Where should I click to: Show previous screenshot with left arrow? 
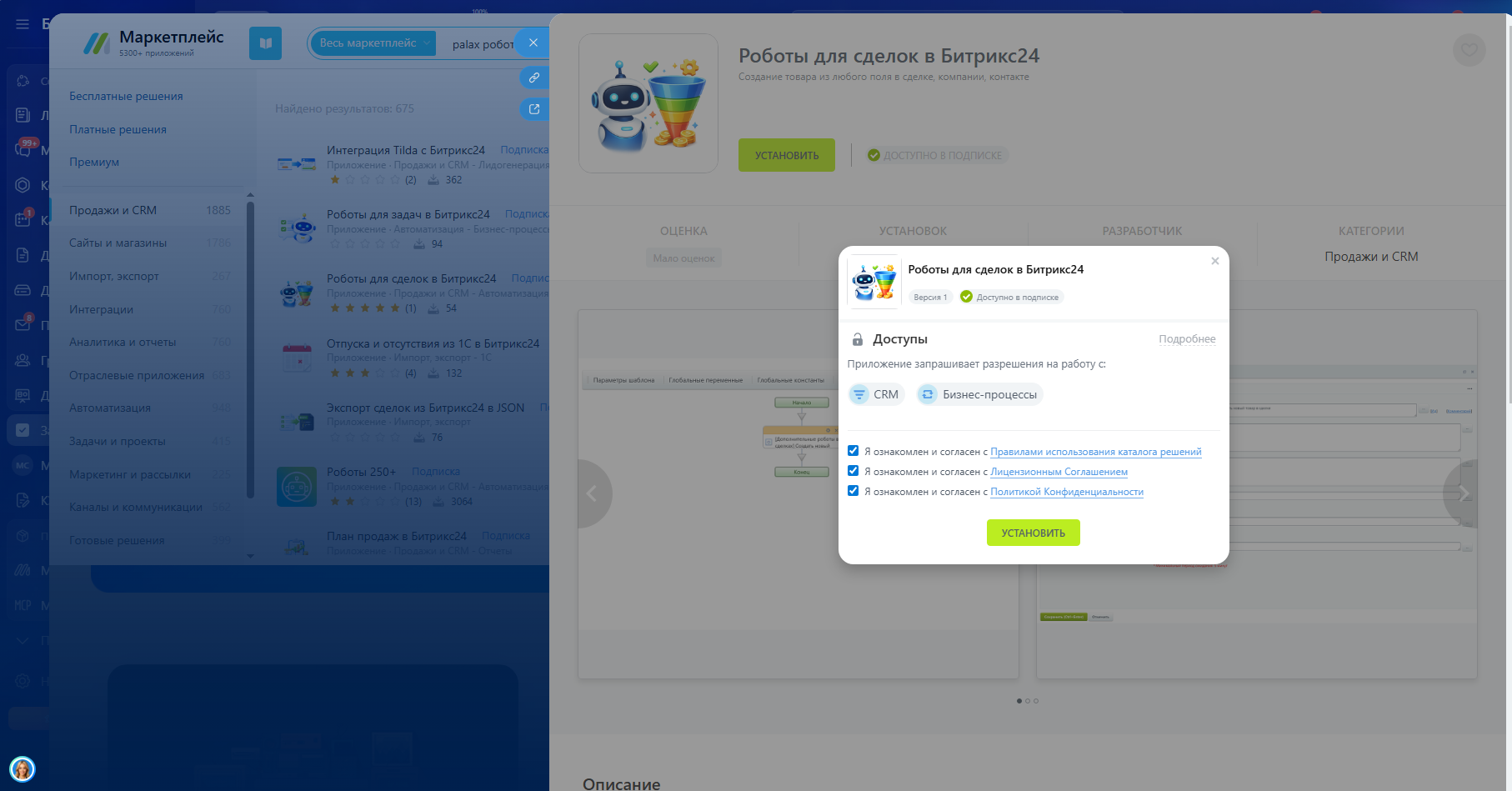[593, 493]
